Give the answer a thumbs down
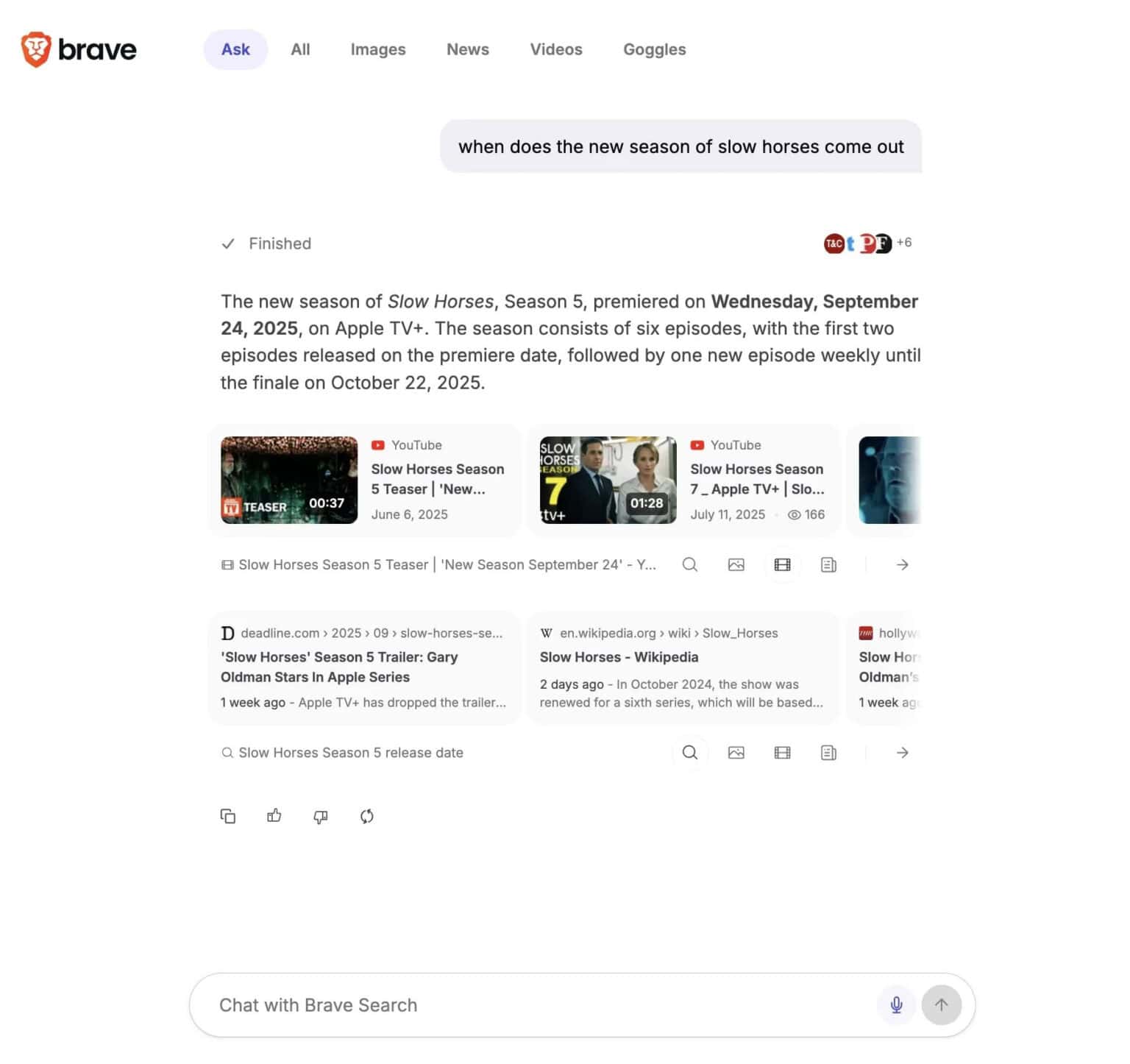The width and height of the screenshot is (1130, 1064). (321, 816)
